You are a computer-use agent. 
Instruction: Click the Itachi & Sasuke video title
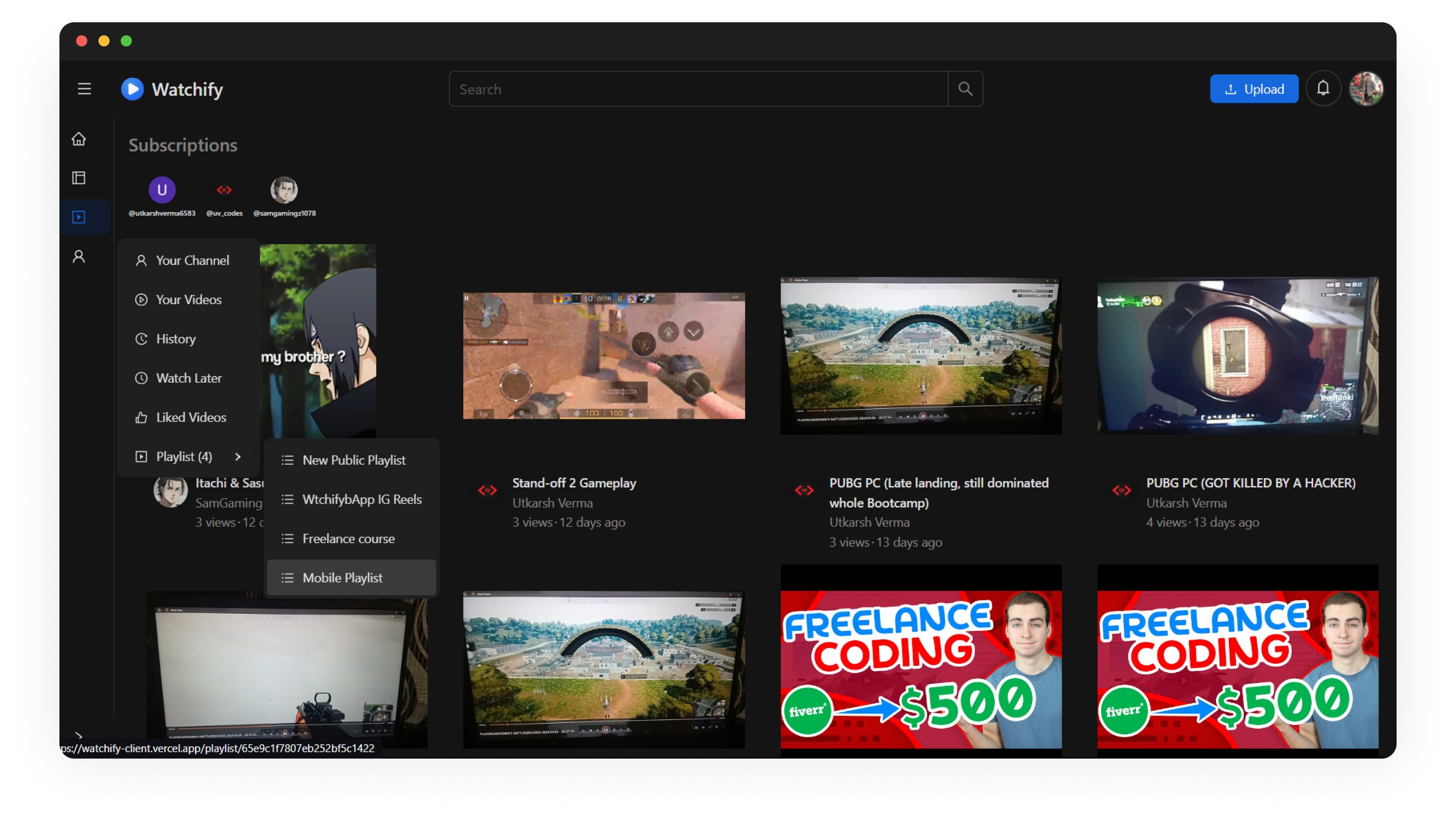pyautogui.click(x=229, y=483)
